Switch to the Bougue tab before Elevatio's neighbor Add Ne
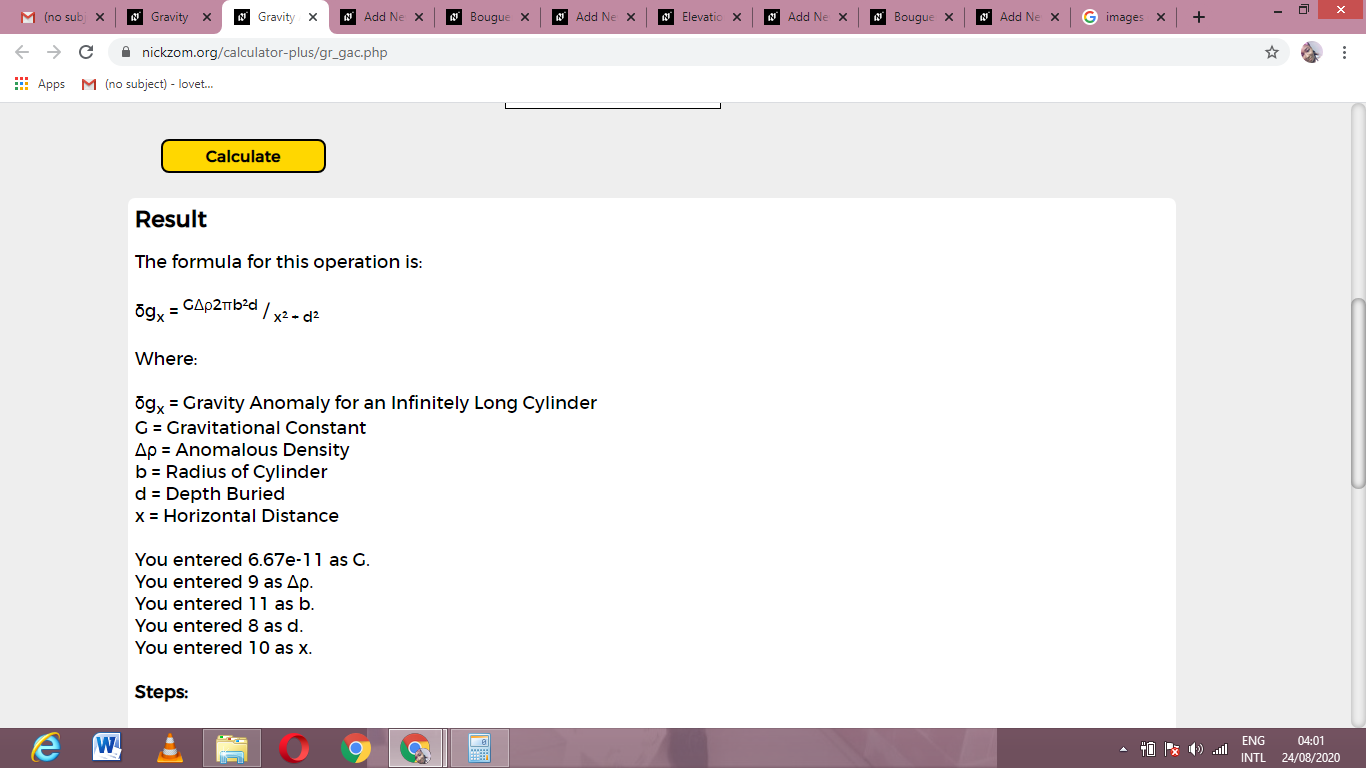 coord(488,17)
